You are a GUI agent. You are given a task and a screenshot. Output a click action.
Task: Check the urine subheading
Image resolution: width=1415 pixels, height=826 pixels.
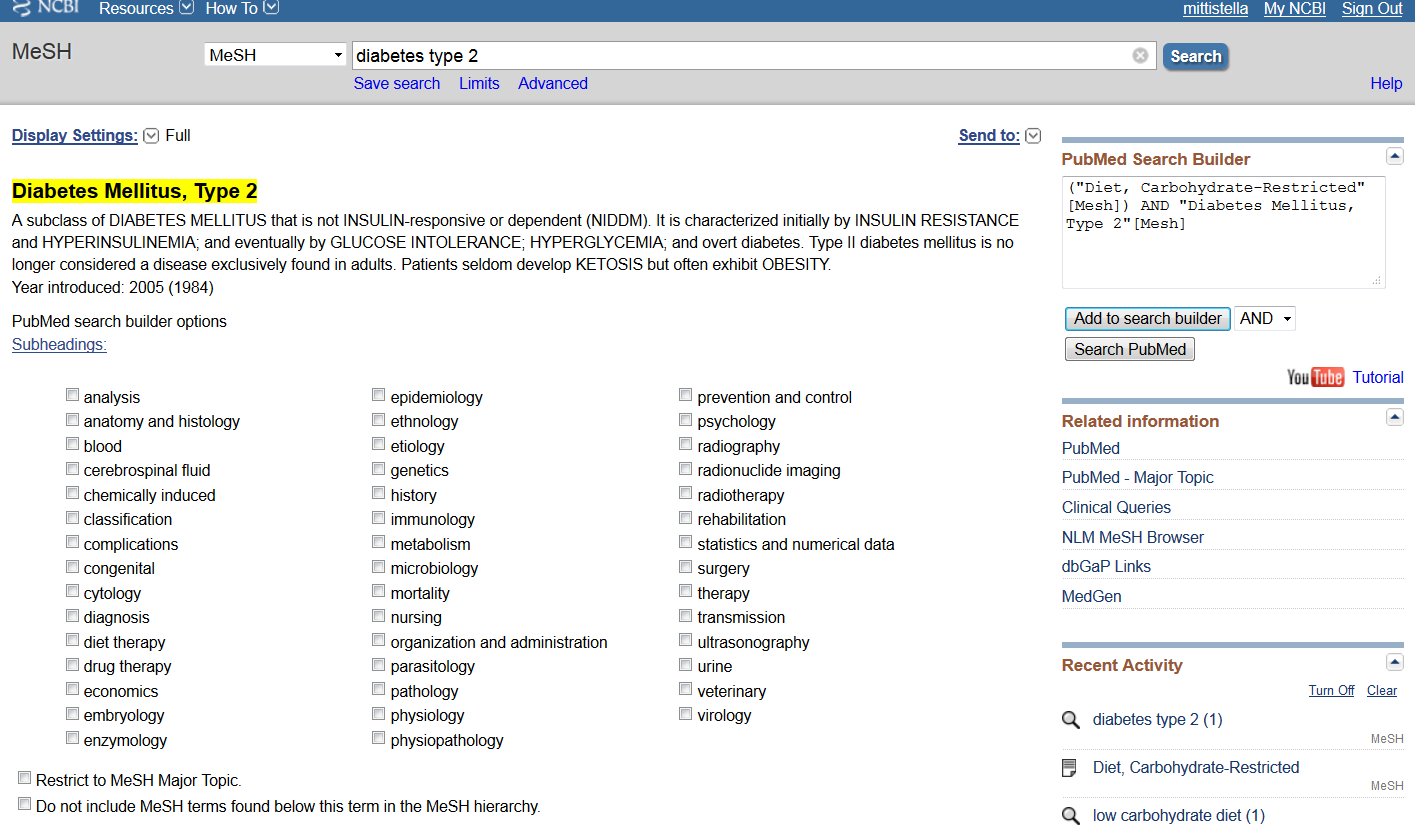click(x=686, y=665)
